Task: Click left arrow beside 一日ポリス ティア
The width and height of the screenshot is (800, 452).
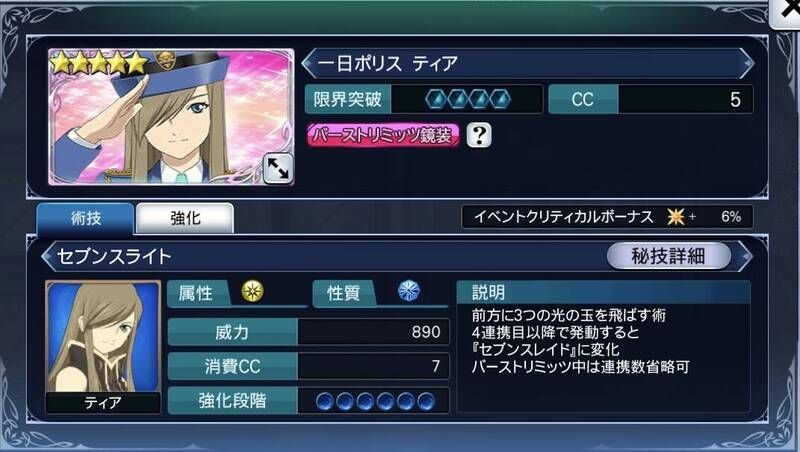Action: tap(308, 63)
